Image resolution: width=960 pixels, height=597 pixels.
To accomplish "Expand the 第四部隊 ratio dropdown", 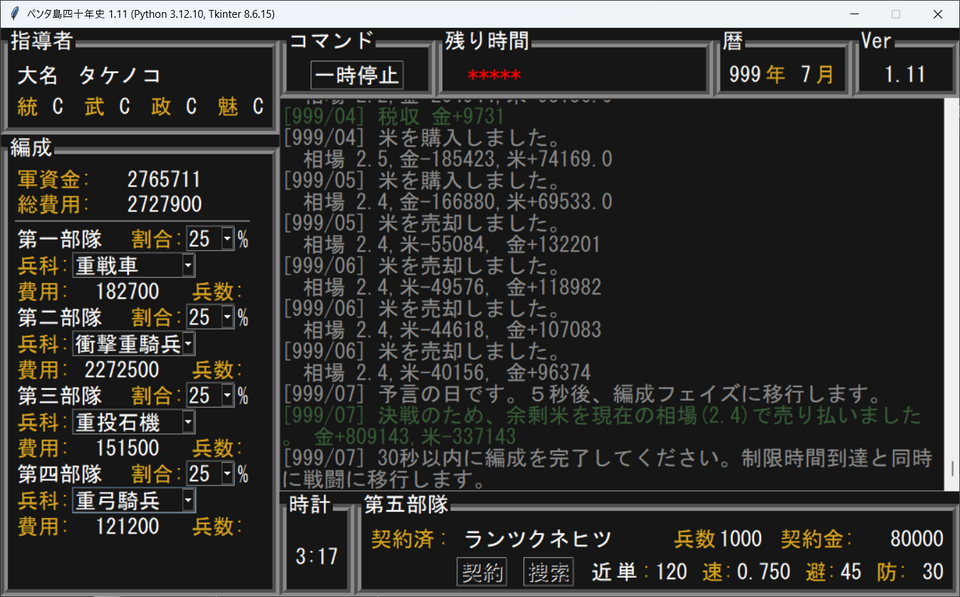I will tap(227, 473).
